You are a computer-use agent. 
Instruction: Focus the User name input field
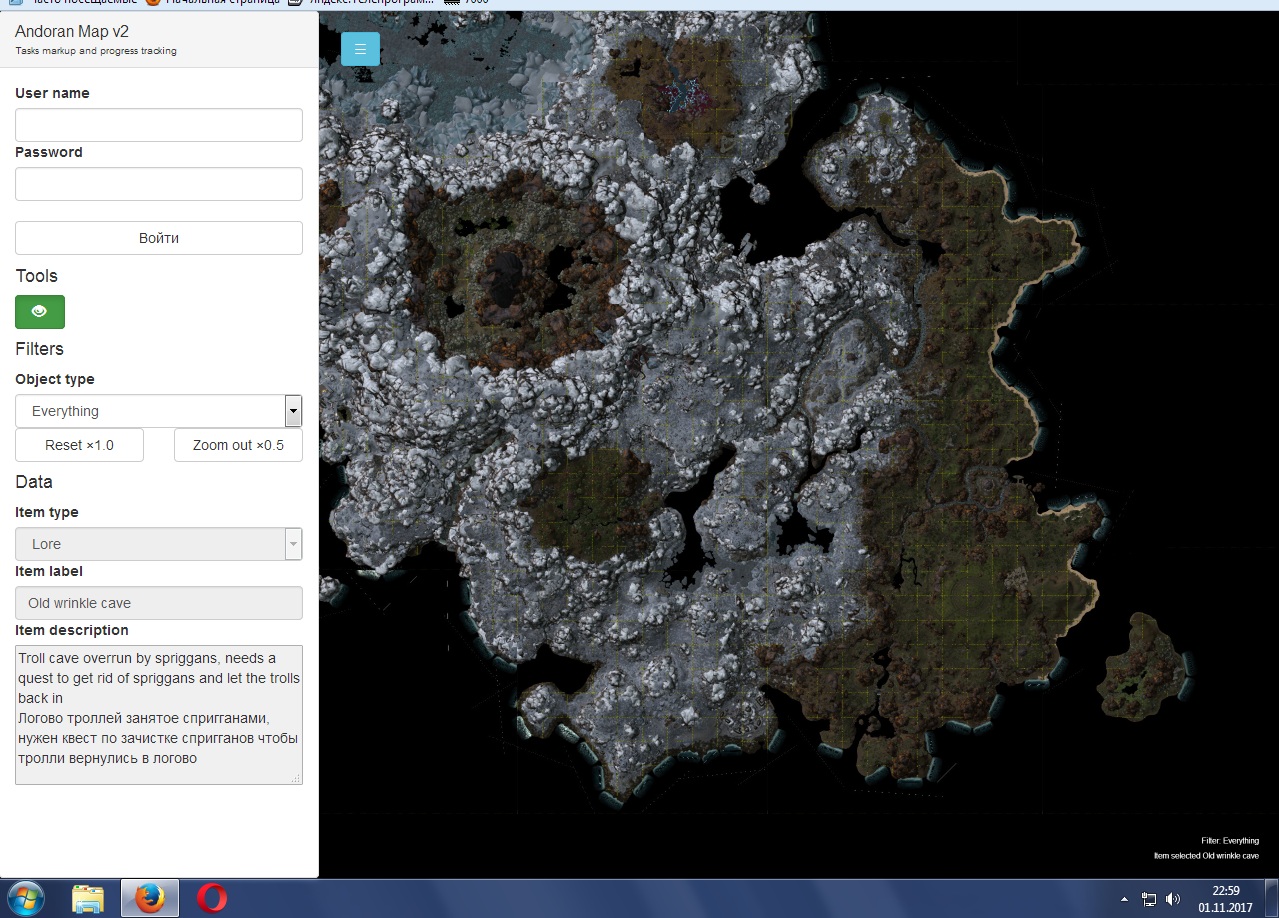click(x=158, y=125)
